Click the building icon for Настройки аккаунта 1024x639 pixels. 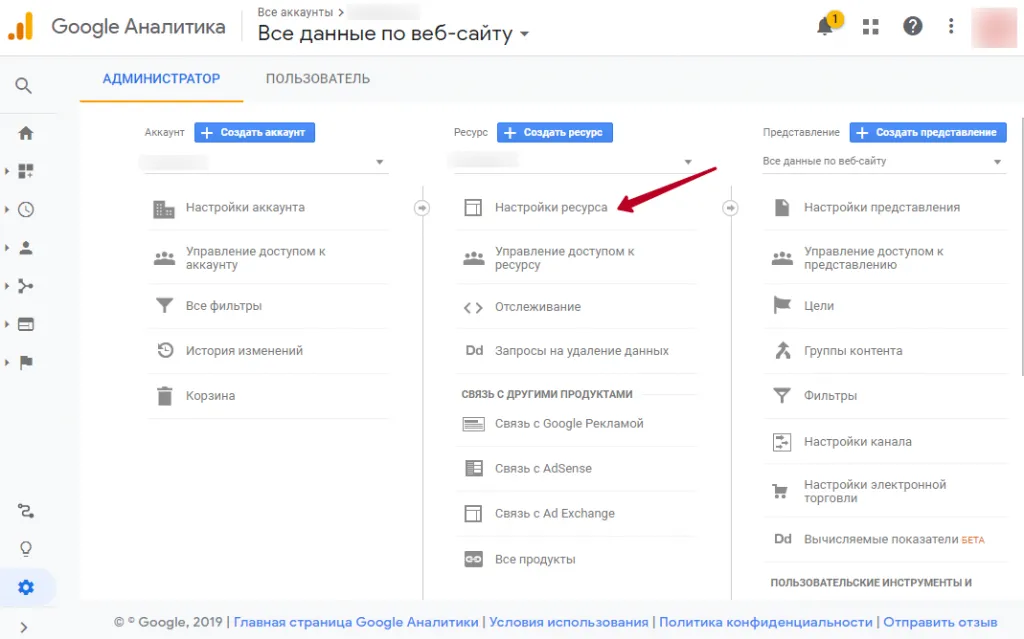tap(164, 208)
